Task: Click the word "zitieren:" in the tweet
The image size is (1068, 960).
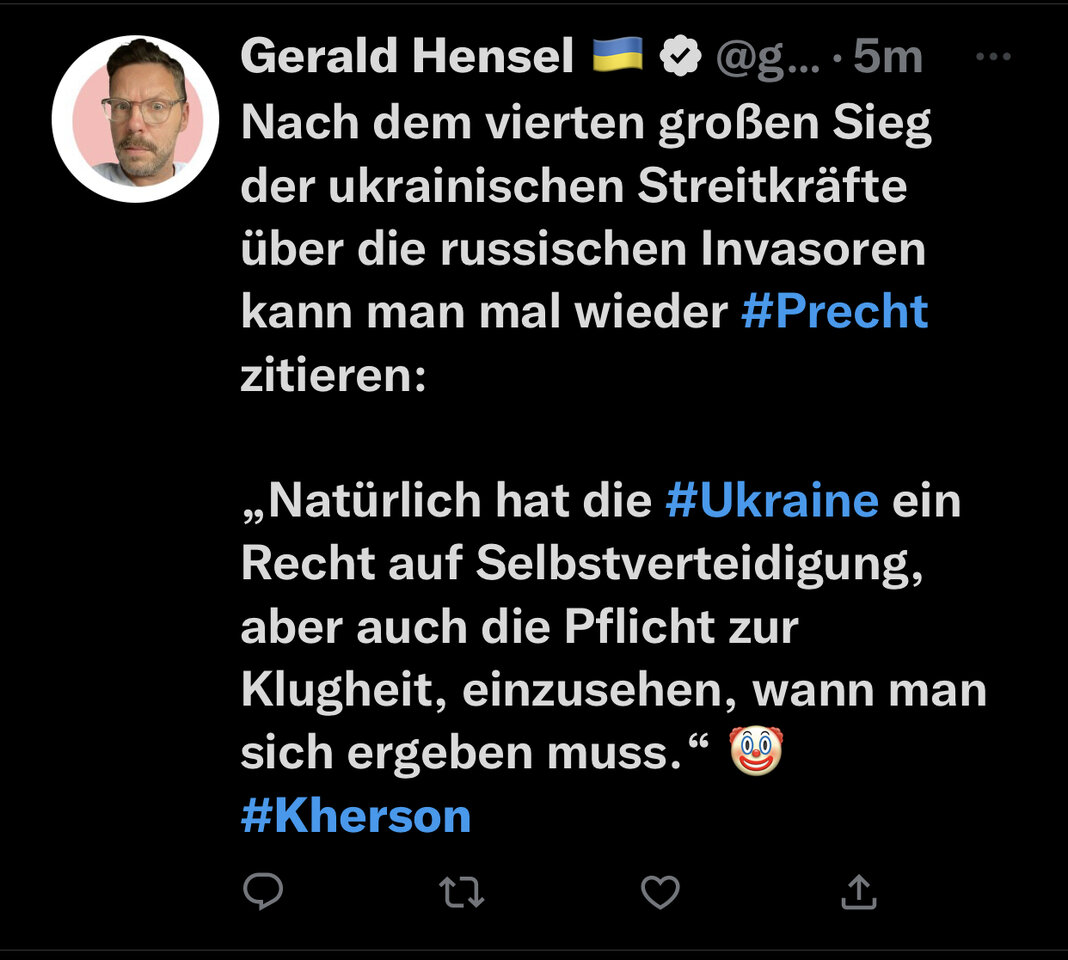Action: (333, 375)
